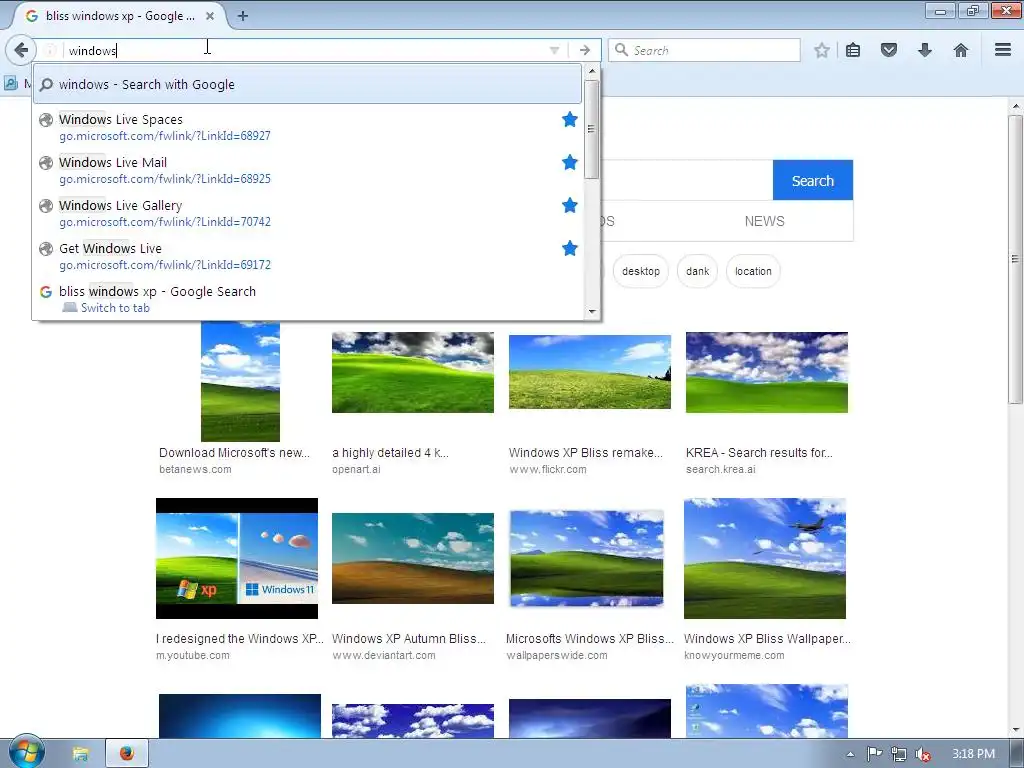
Task: Select the 'location' filter chip
Action: (x=753, y=271)
